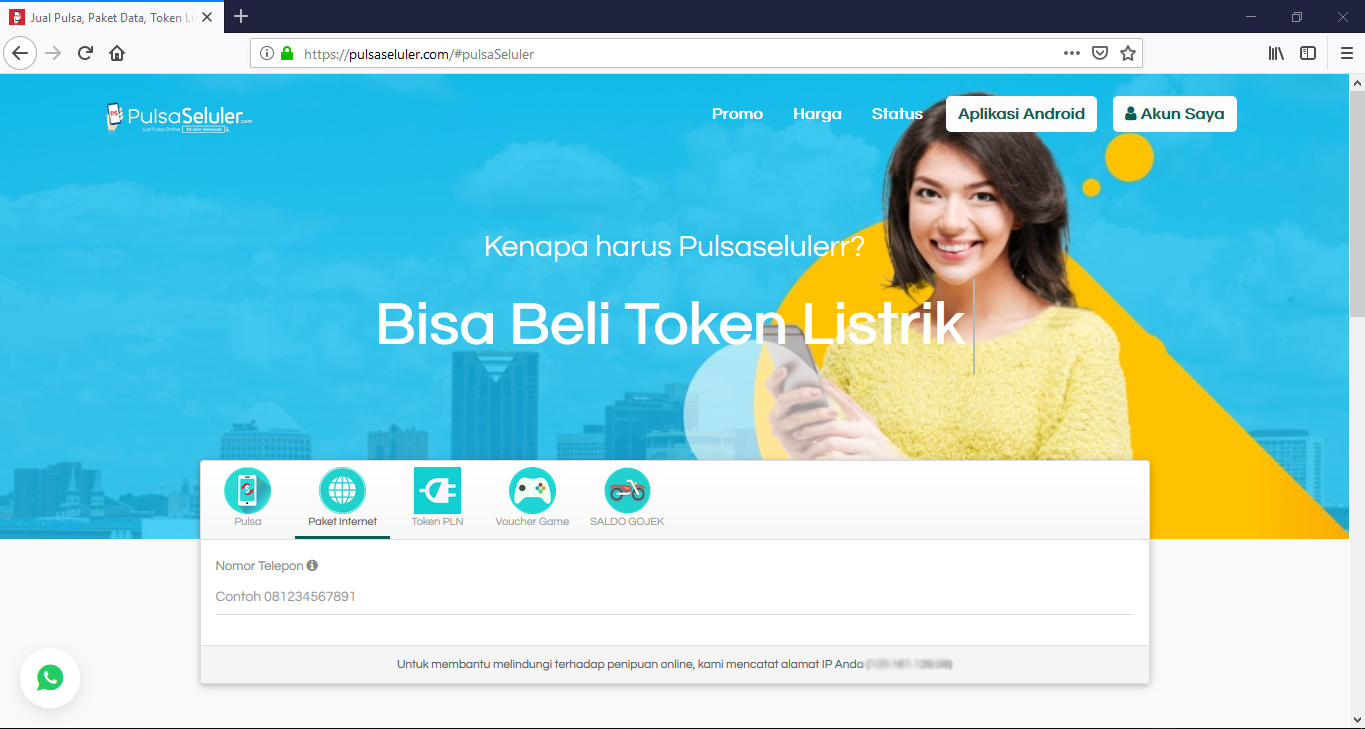The height and width of the screenshot is (729, 1365).
Task: Click the "Kenapa harus Pulsaselulerr?" text
Action: pos(674,246)
